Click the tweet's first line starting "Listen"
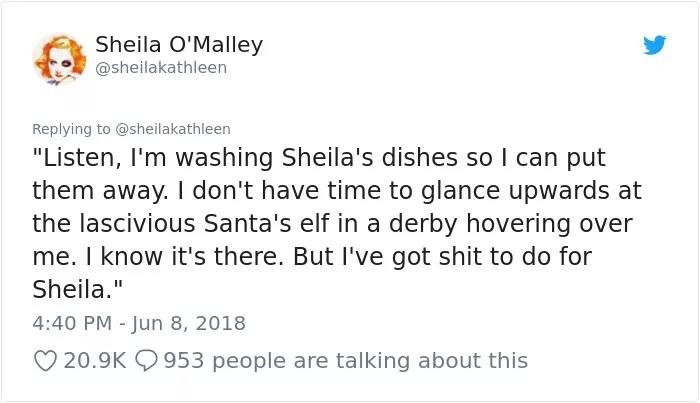The image size is (700, 403). [320, 158]
